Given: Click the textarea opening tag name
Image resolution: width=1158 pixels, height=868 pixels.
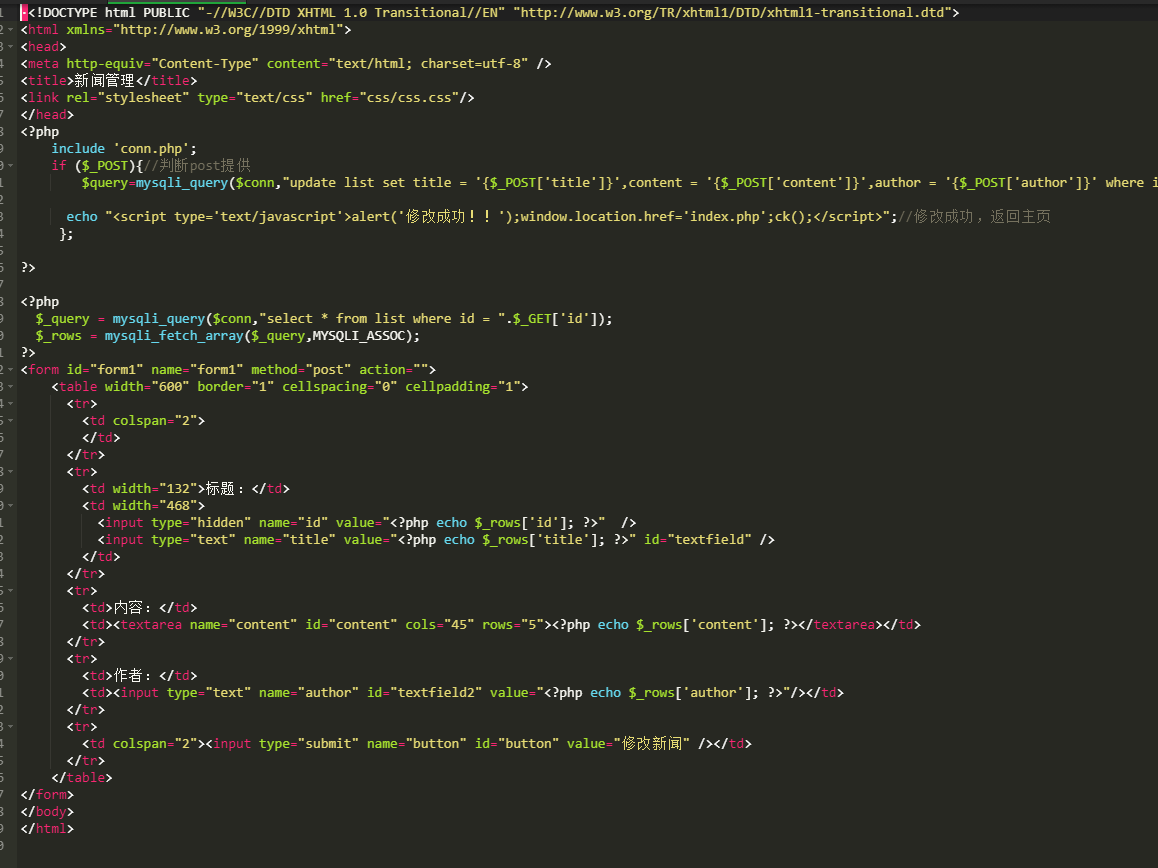Looking at the screenshot, I should coord(151,625).
